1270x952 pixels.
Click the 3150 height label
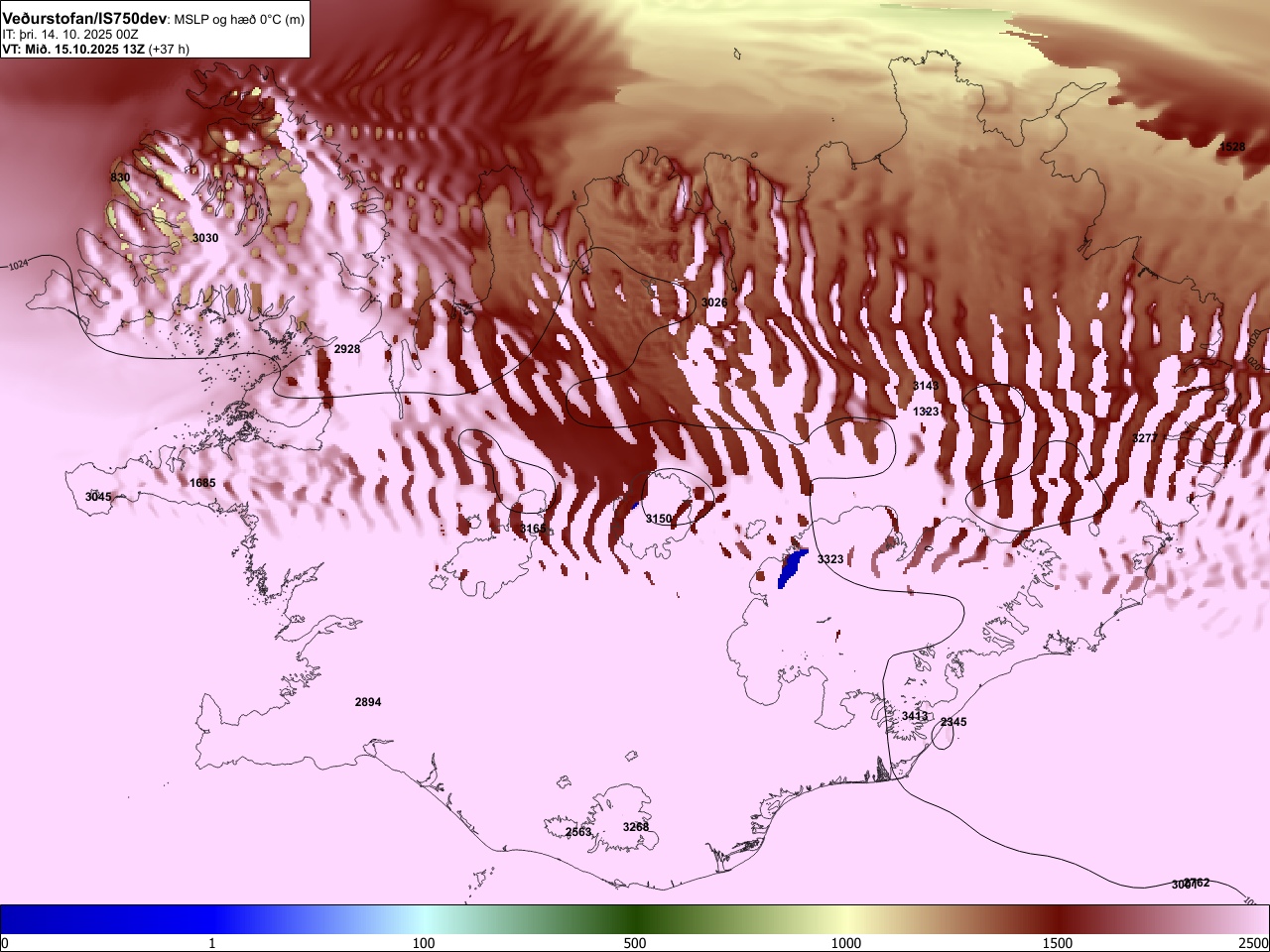659,519
